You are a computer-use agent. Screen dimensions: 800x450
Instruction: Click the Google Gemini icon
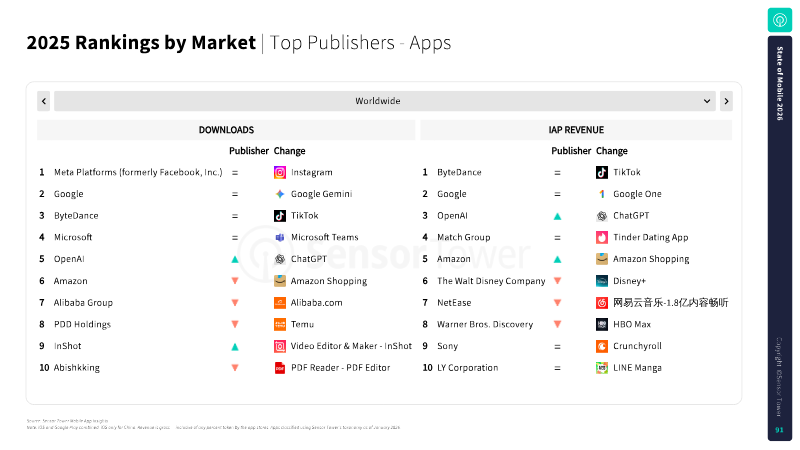tap(280, 194)
